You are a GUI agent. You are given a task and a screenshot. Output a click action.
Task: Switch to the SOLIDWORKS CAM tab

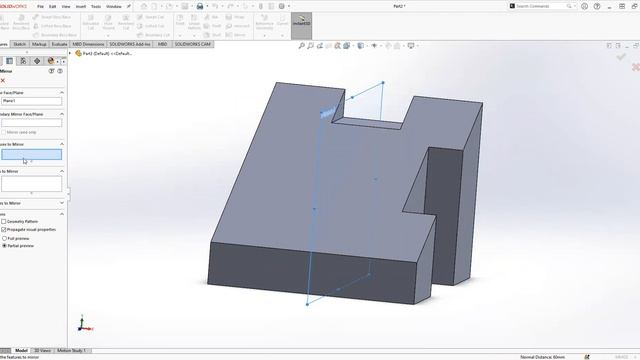[193, 44]
